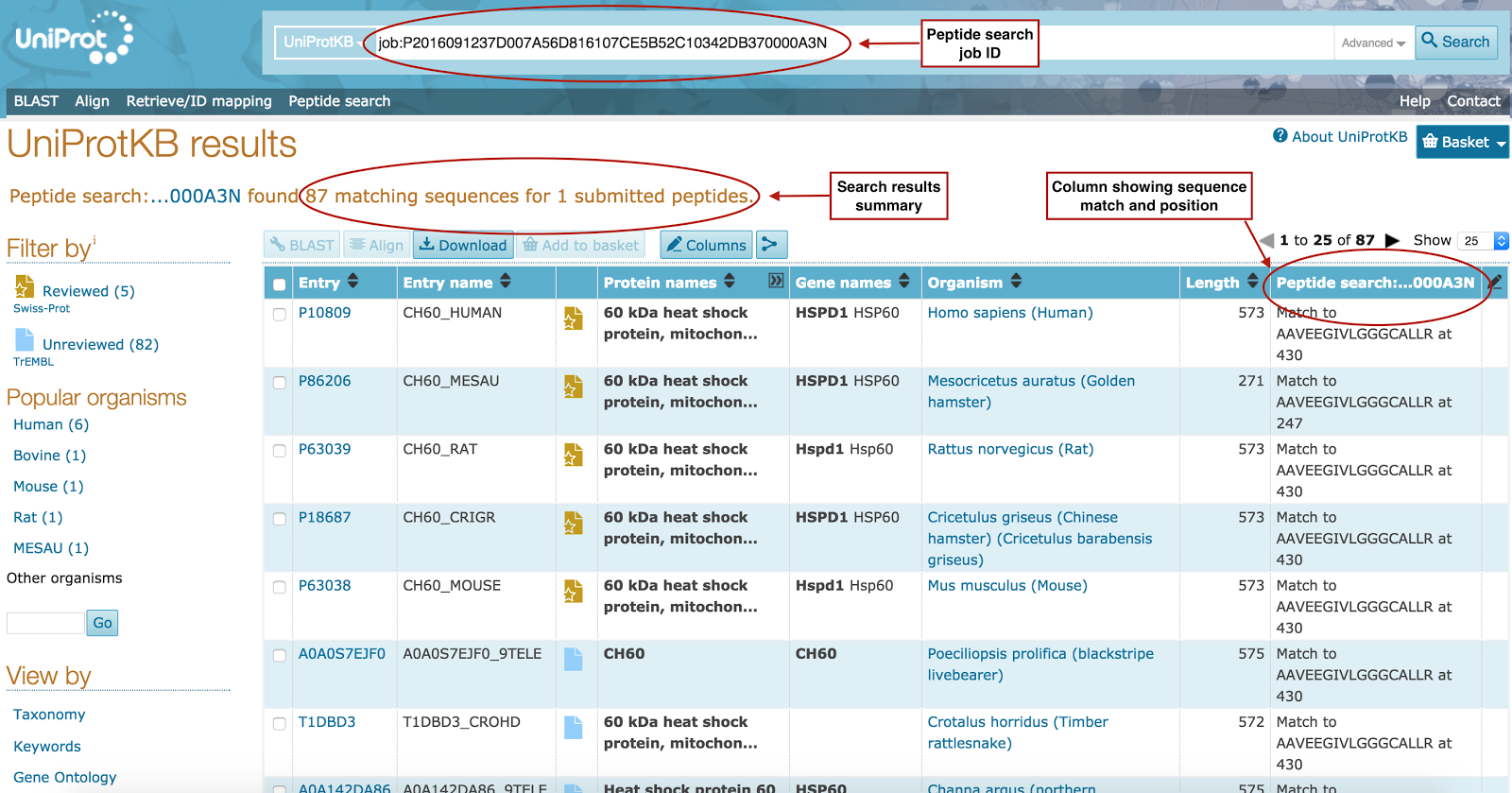Click the Columns button

click(x=706, y=245)
